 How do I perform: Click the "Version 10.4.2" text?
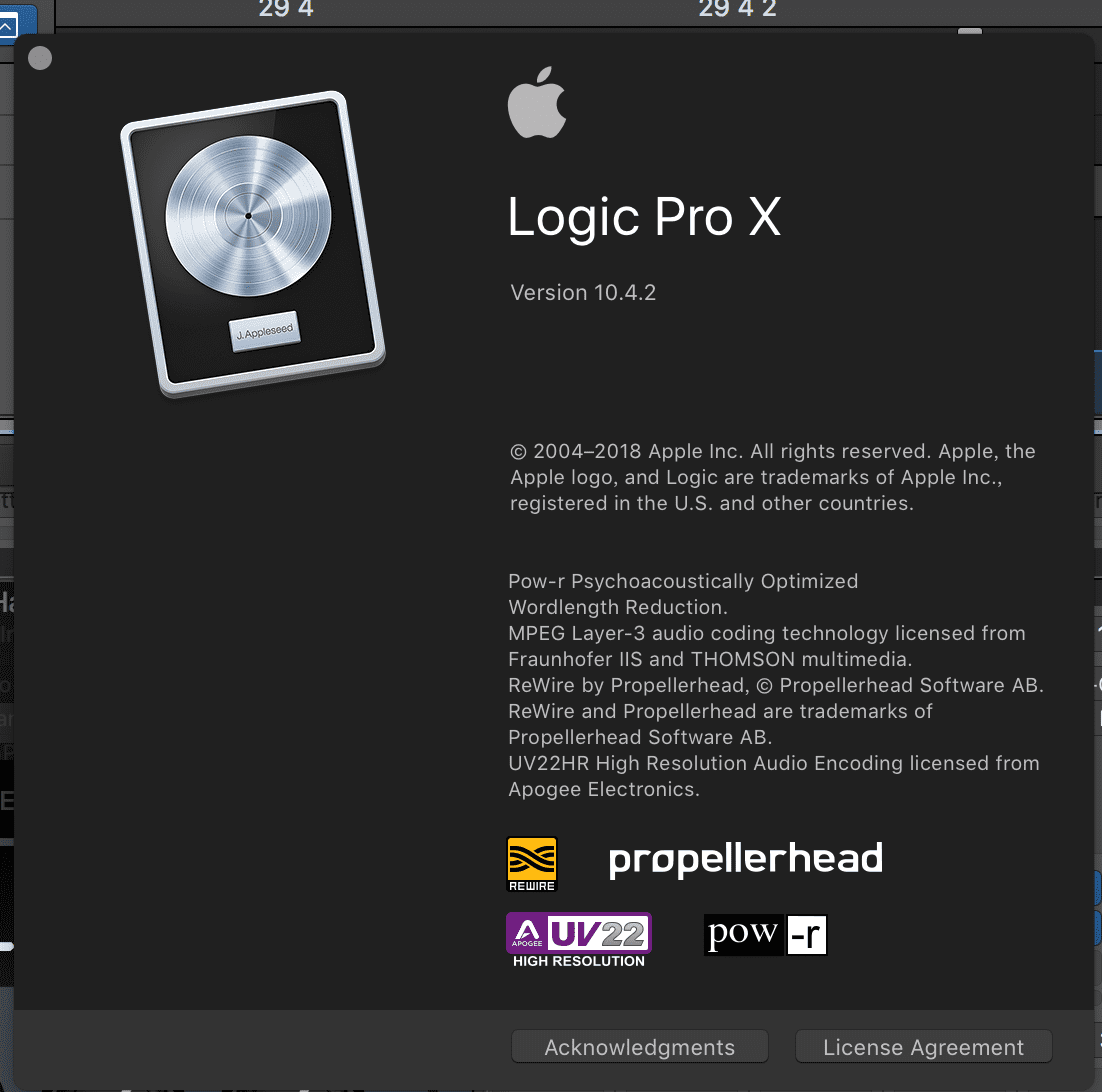[x=583, y=292]
